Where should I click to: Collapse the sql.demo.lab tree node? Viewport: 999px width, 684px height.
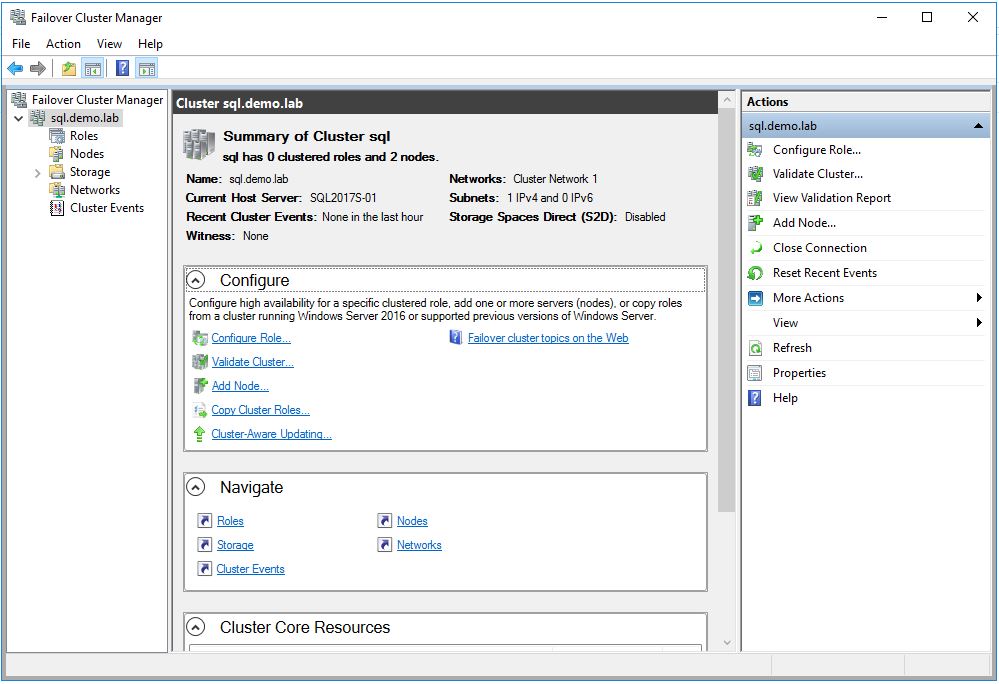[19, 118]
